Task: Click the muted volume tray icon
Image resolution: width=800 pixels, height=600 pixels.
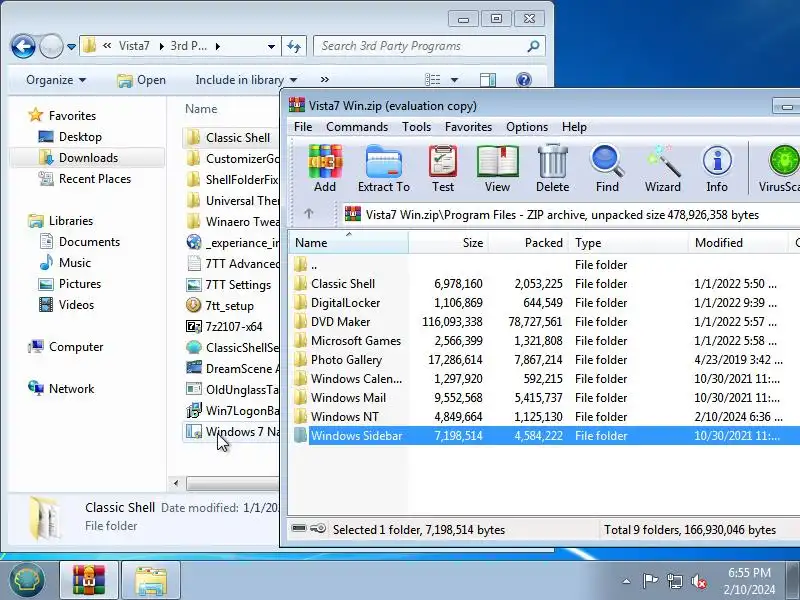Action: [698, 581]
